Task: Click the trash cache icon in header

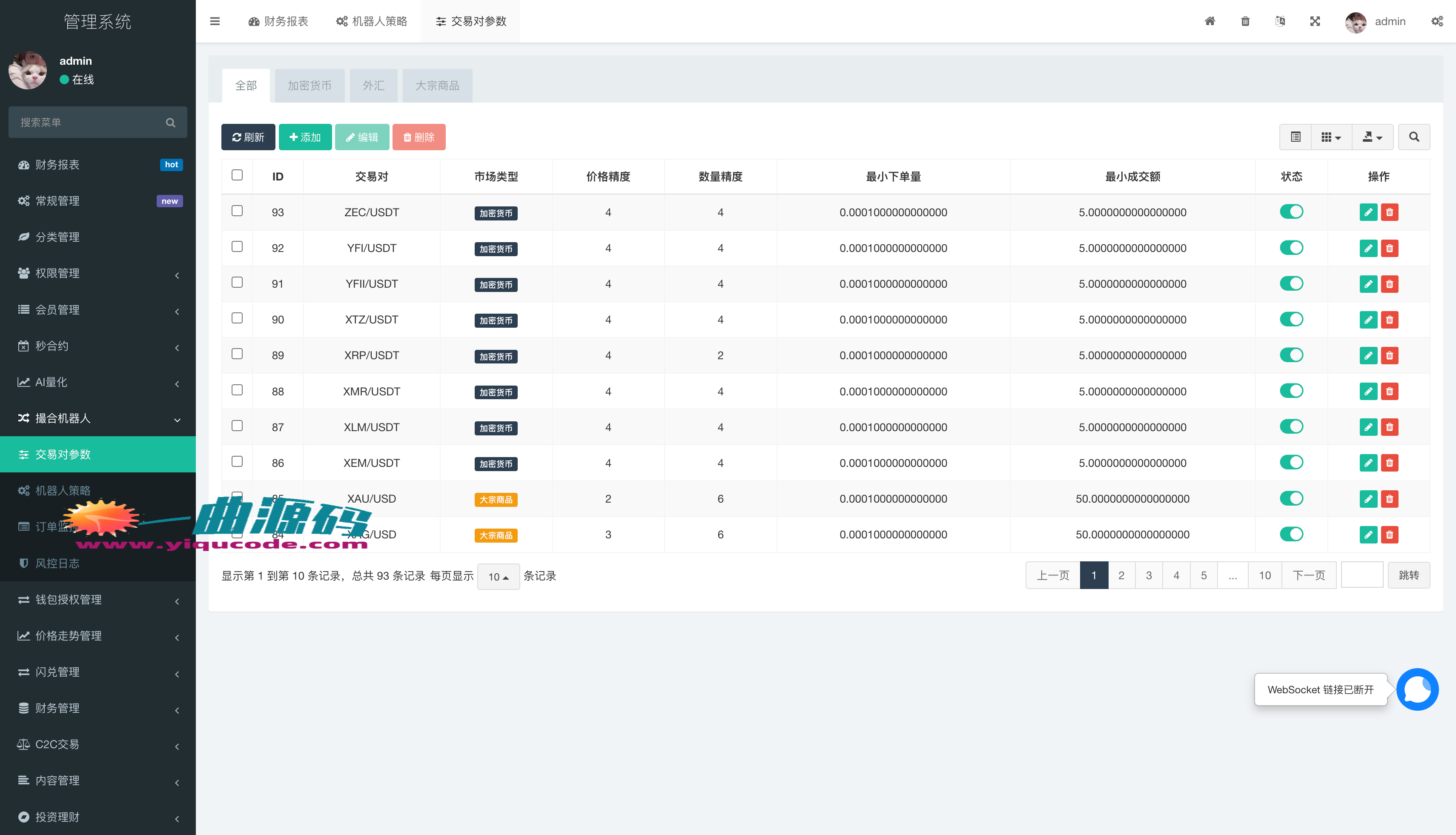Action: coord(1245,21)
